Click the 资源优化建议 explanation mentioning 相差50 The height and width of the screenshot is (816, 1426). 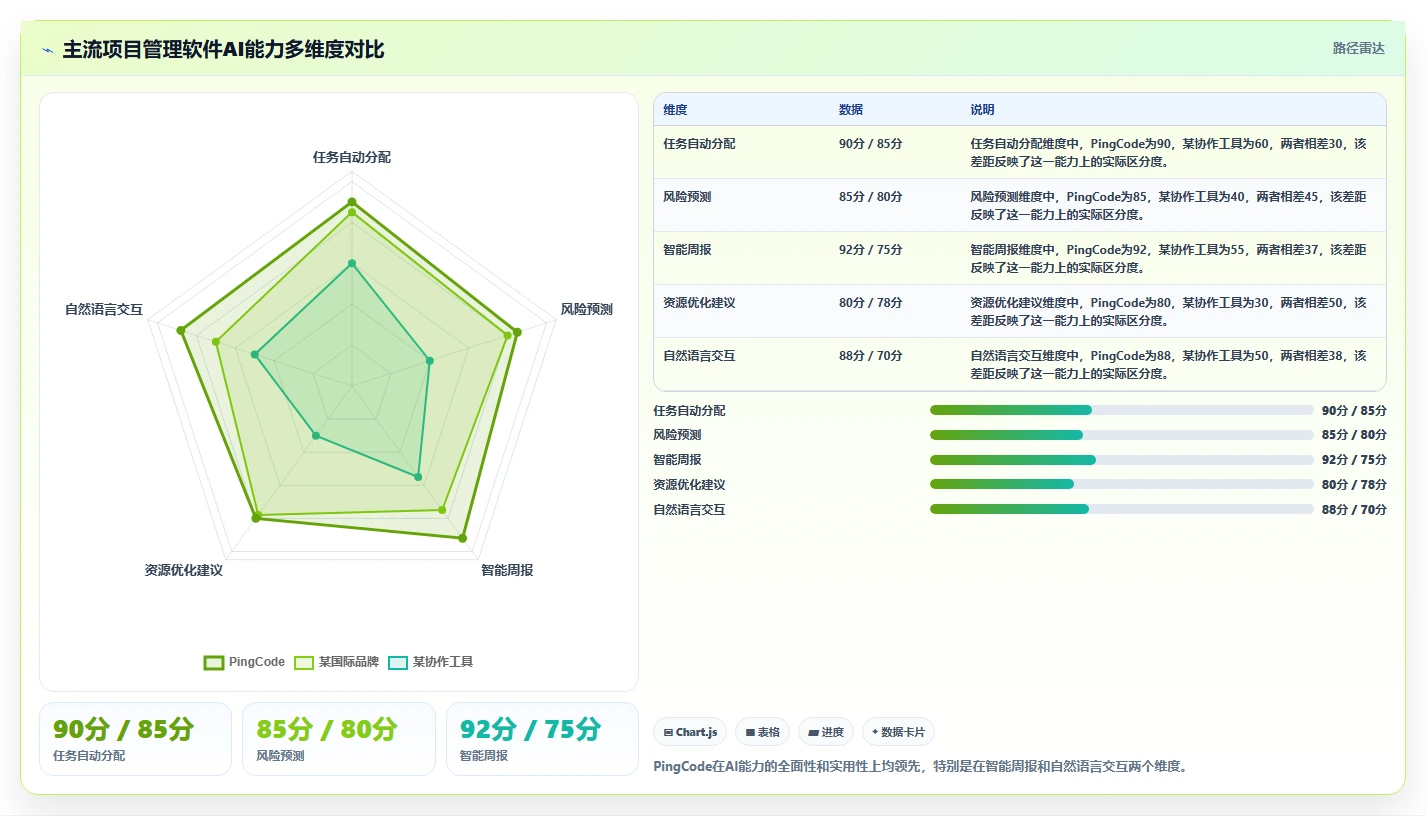click(1168, 312)
